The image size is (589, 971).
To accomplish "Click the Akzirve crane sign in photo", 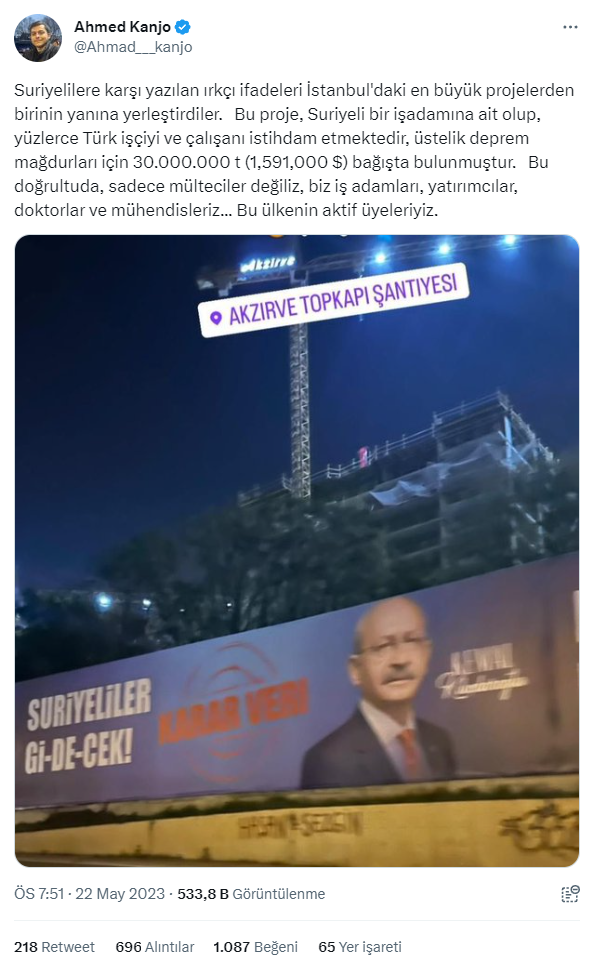I will click(x=268, y=263).
